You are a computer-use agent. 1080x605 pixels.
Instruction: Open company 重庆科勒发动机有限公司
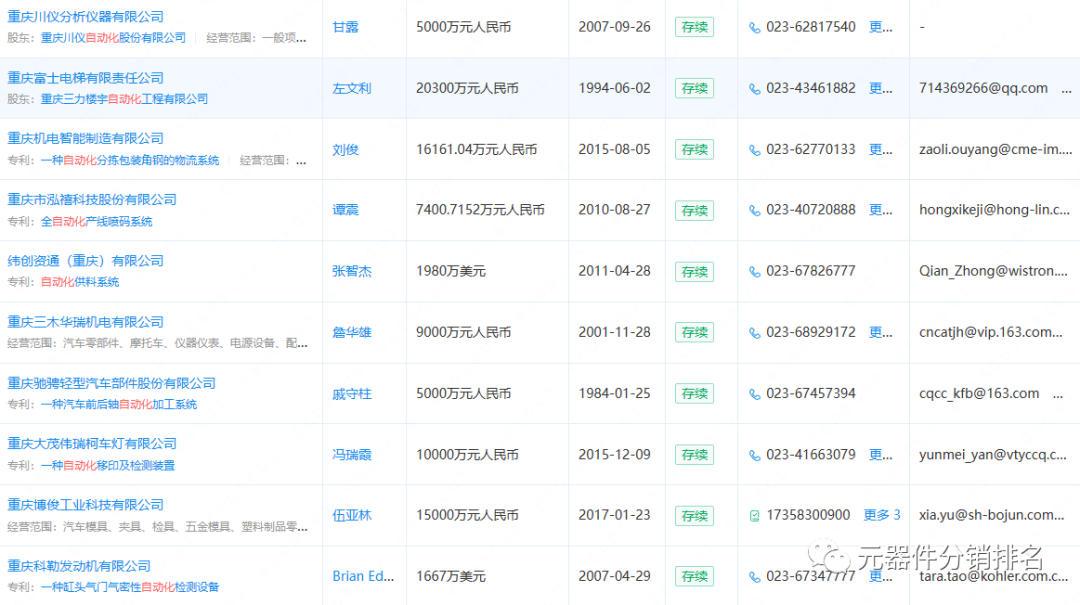coord(79,566)
